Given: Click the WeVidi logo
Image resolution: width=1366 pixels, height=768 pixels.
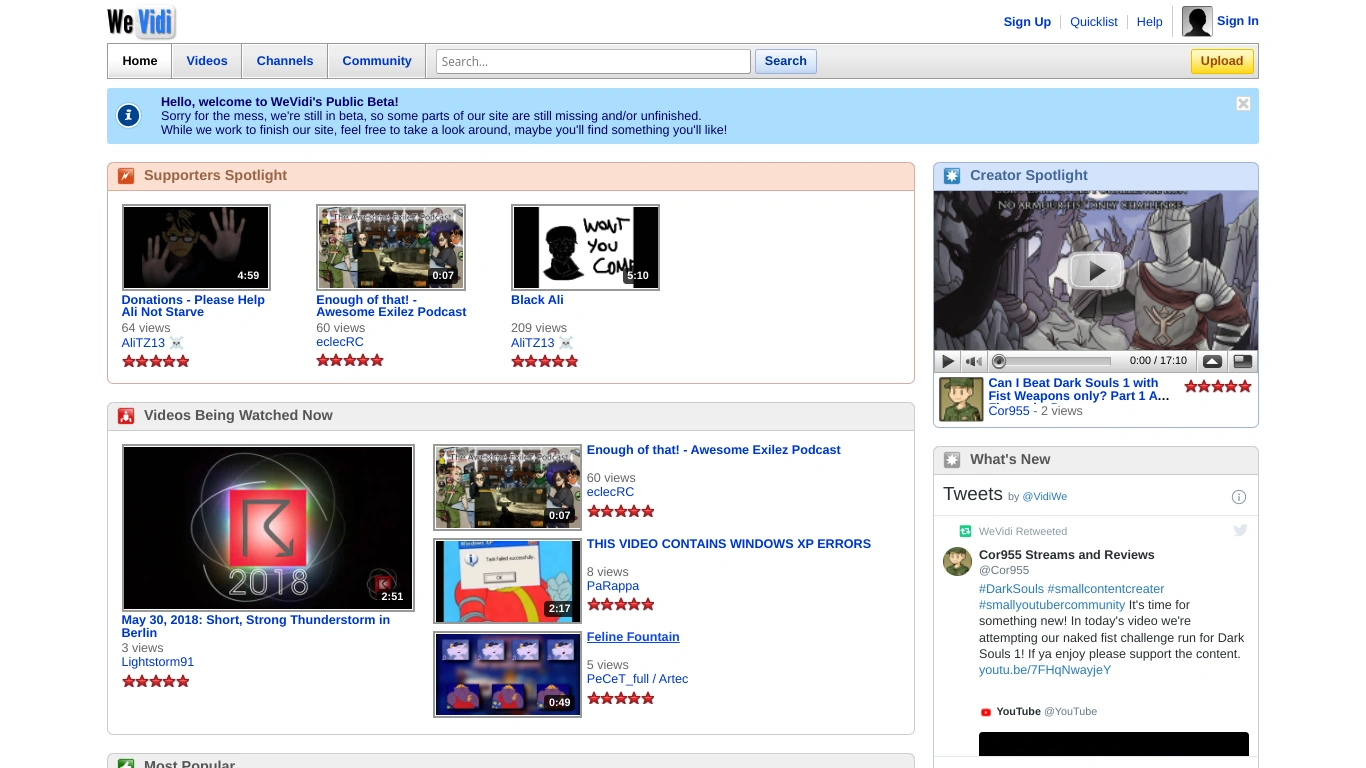Looking at the screenshot, I should click(141, 22).
